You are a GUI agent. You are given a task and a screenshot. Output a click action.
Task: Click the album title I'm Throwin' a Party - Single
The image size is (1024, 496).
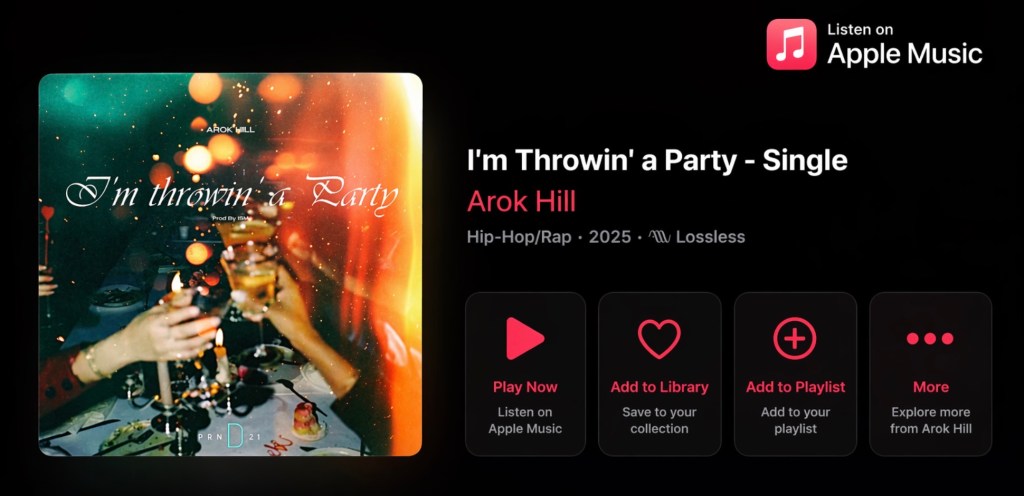click(x=657, y=161)
